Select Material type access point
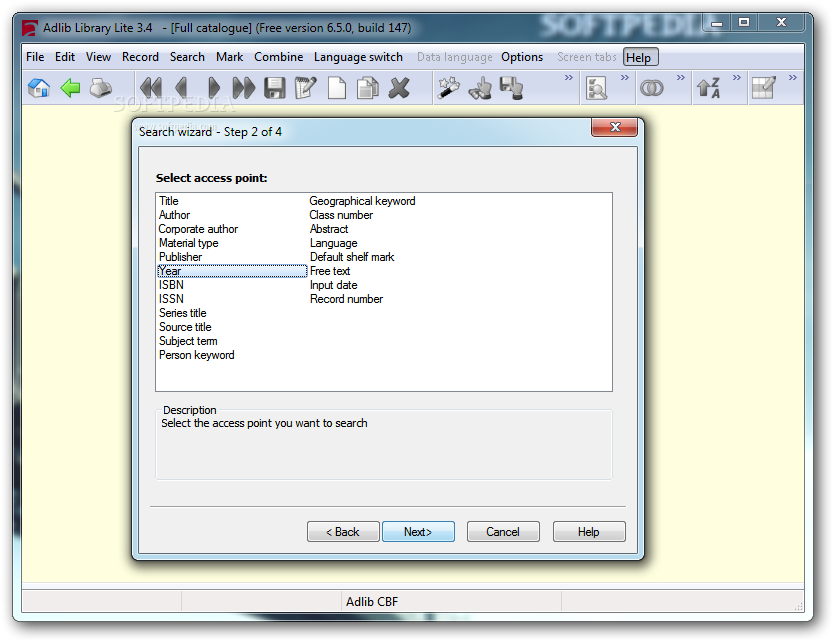This screenshot has height=642, width=834. pyautogui.click(x=188, y=243)
